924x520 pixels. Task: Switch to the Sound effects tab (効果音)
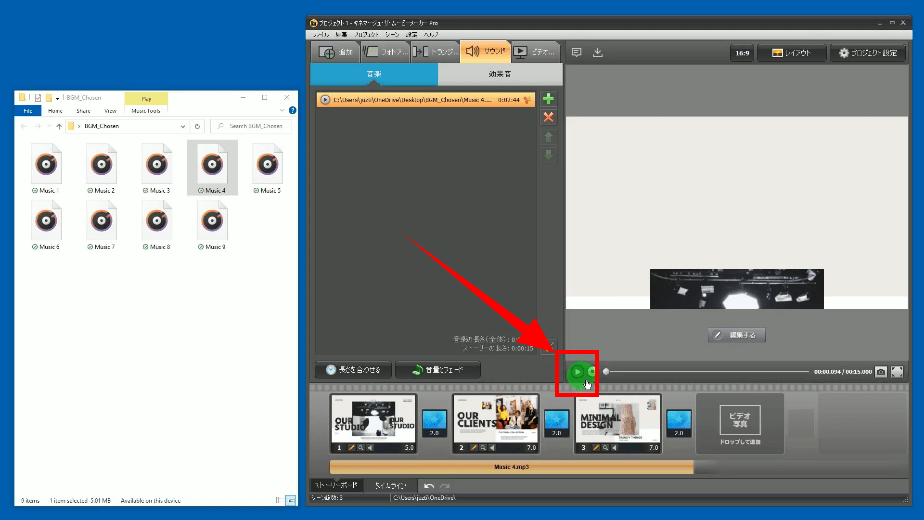500,74
